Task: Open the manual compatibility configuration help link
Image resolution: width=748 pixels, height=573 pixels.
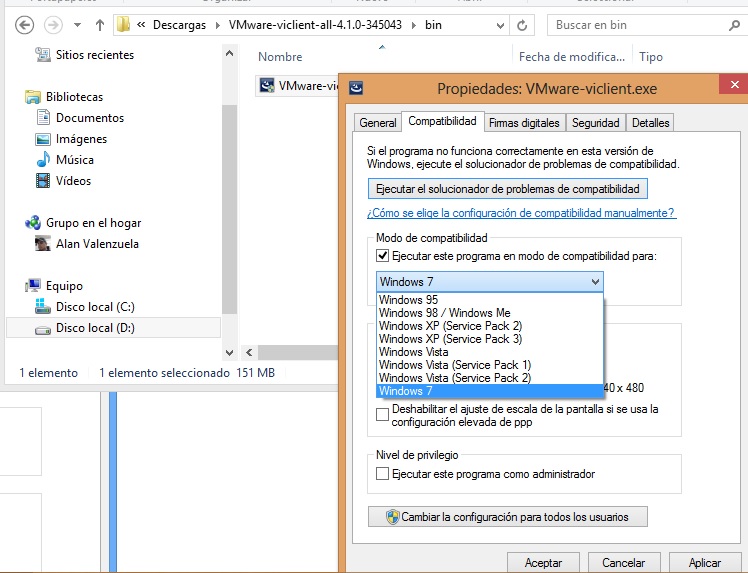Action: tap(521, 213)
